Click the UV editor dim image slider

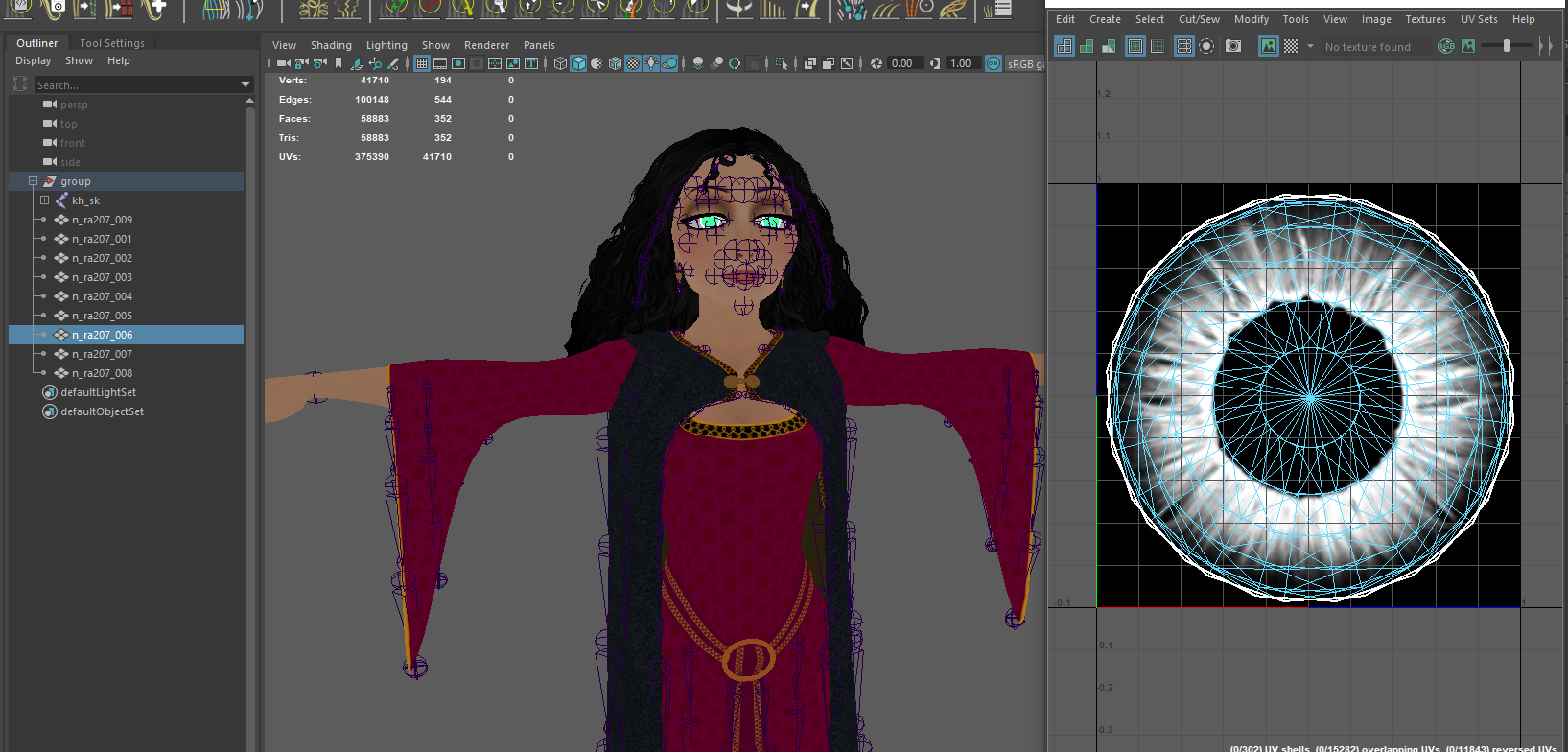[1506, 46]
